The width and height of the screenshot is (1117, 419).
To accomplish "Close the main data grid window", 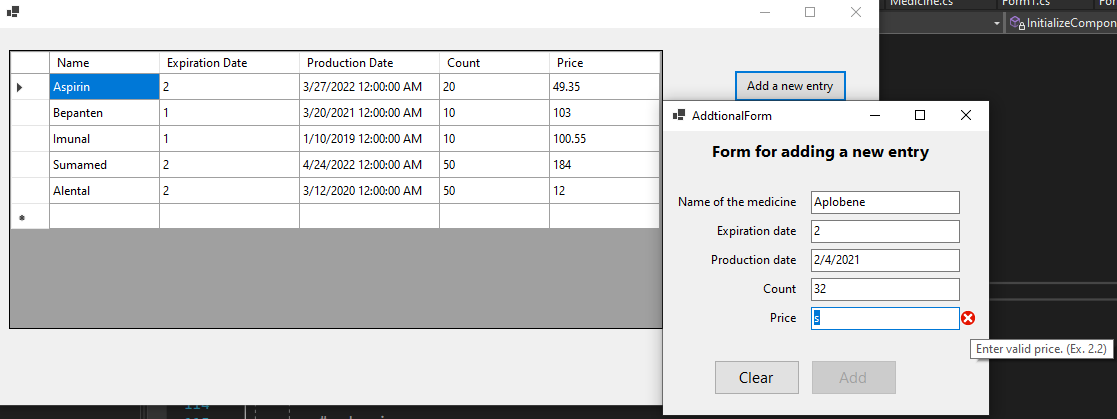I will coord(856,12).
